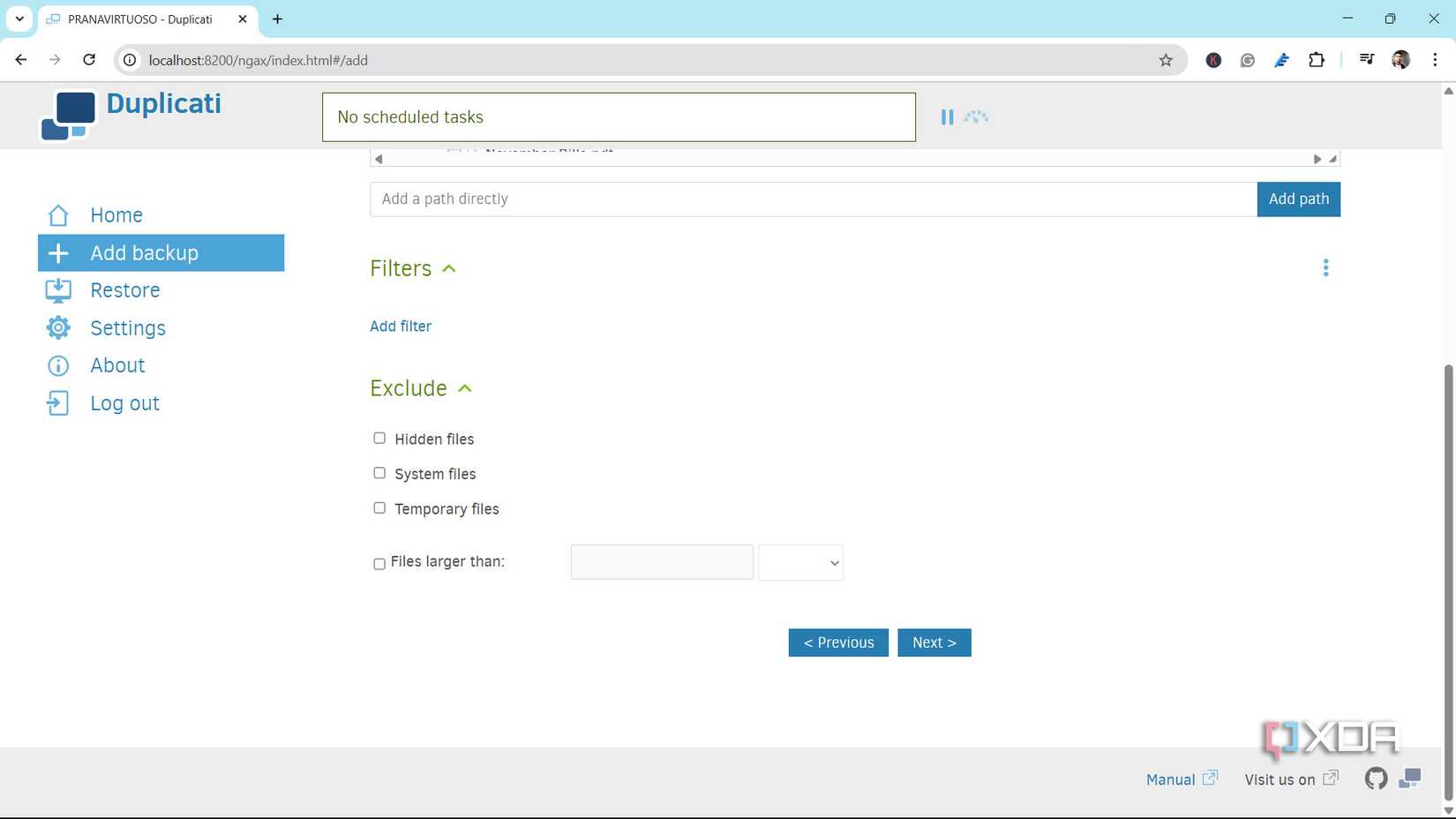
Task: Open the three-dot menu beside Filters
Action: pyautogui.click(x=1325, y=267)
